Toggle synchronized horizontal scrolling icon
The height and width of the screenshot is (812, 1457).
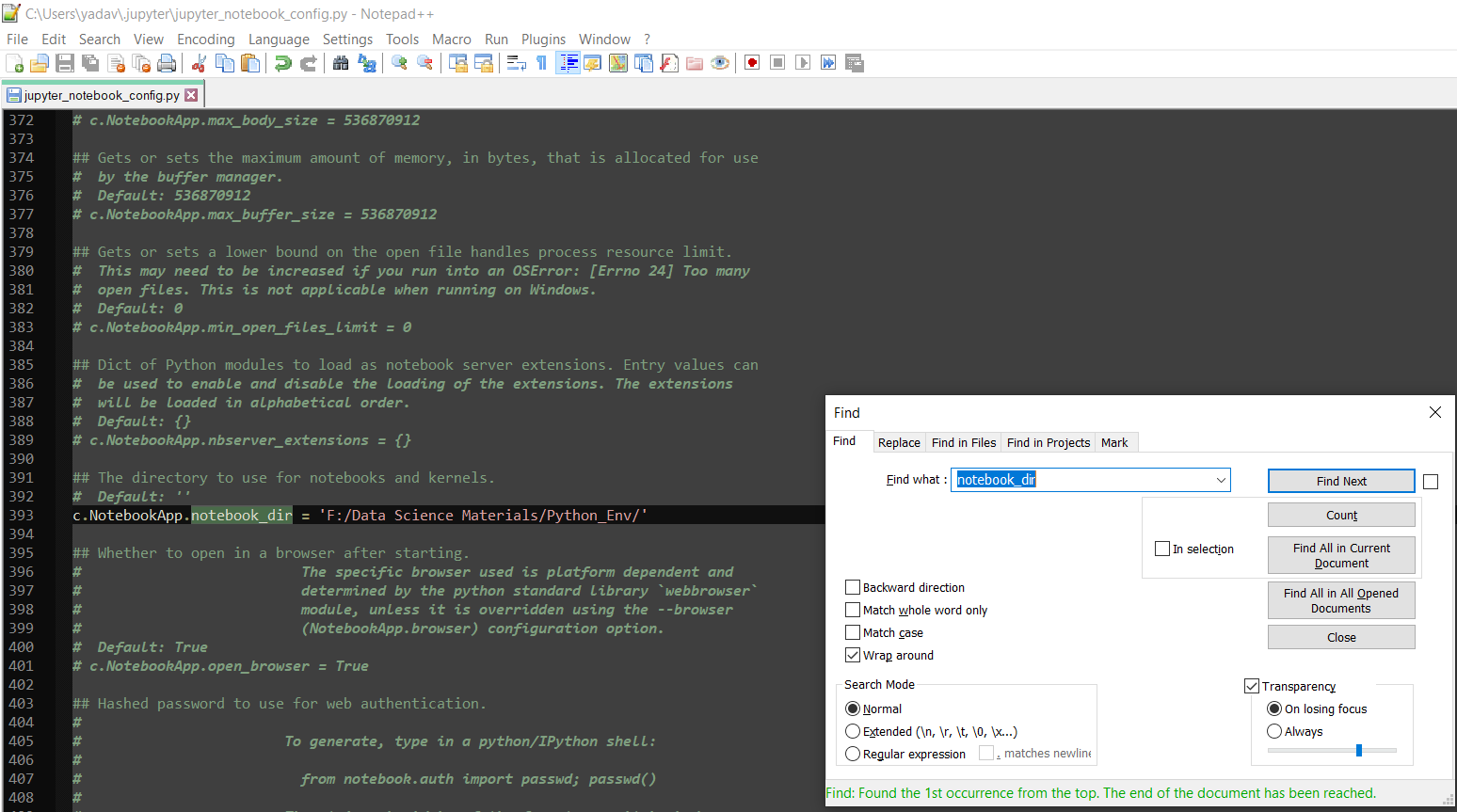[x=484, y=63]
